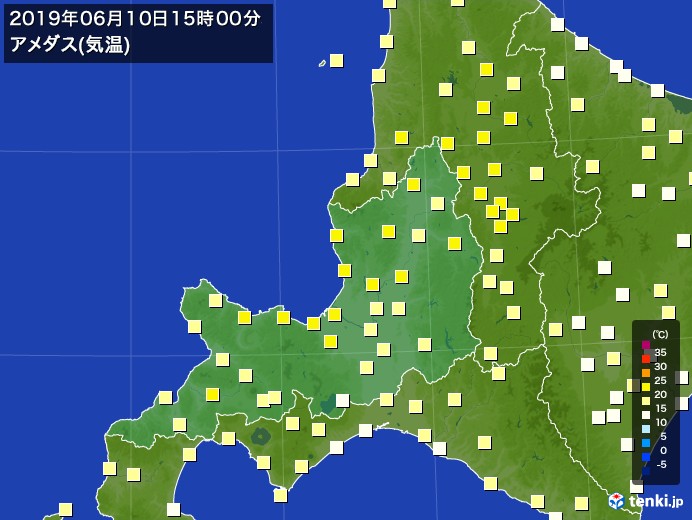Image resolution: width=692 pixels, height=520 pixels.
Task: Click the legend value 10
Action: pos(660,422)
